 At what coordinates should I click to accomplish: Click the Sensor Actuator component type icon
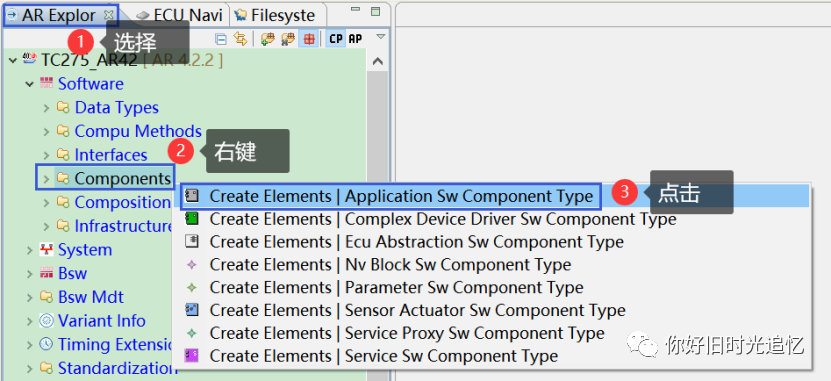coord(191,309)
